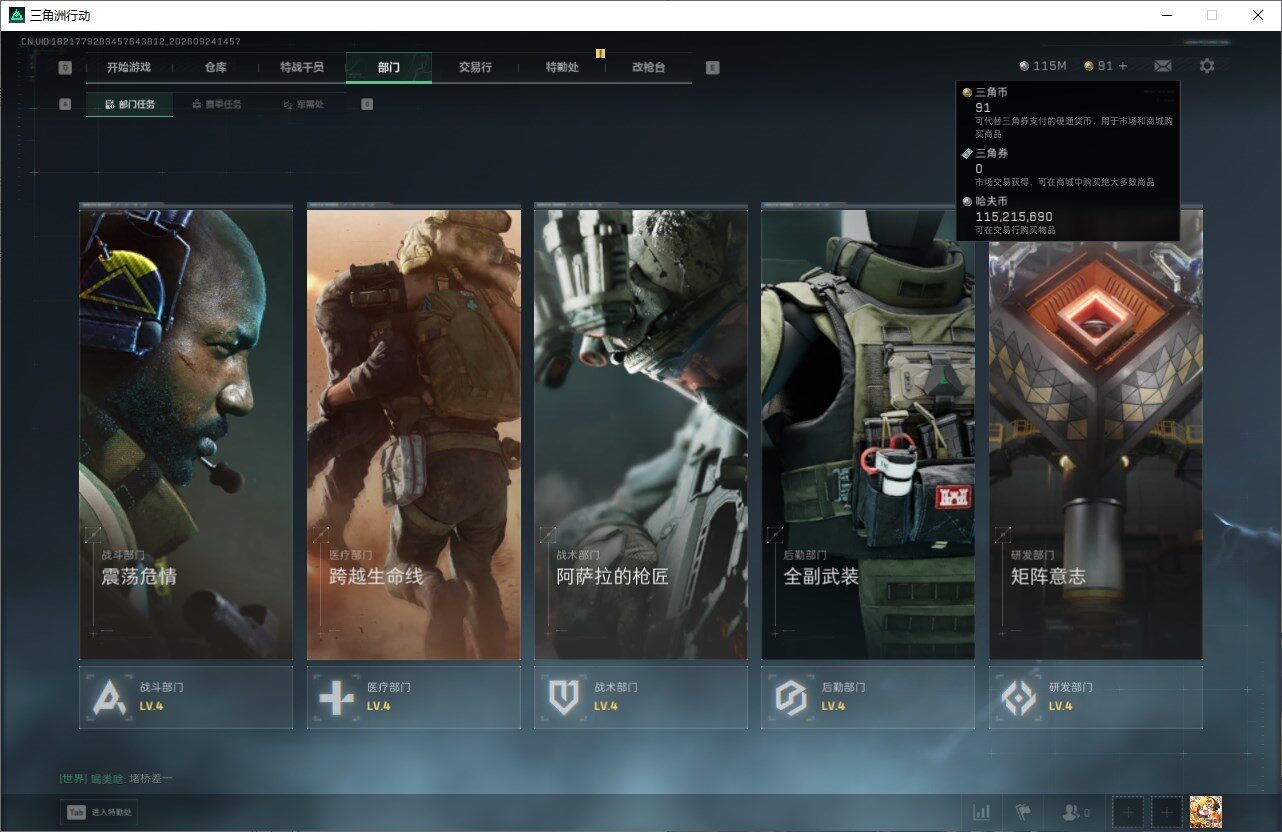This screenshot has height=832, width=1282.
Task: Click the A key hint before 部门任务
Action: coord(65,104)
